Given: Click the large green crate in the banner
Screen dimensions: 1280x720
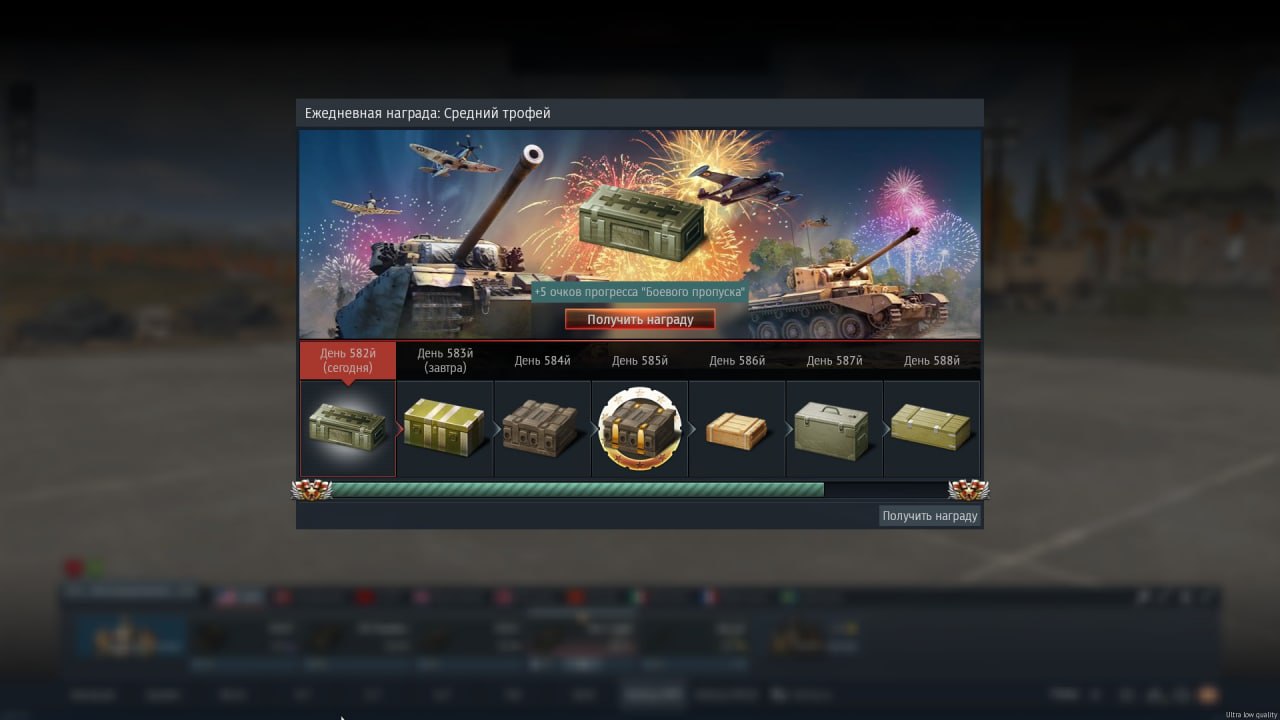Looking at the screenshot, I should [x=642, y=221].
